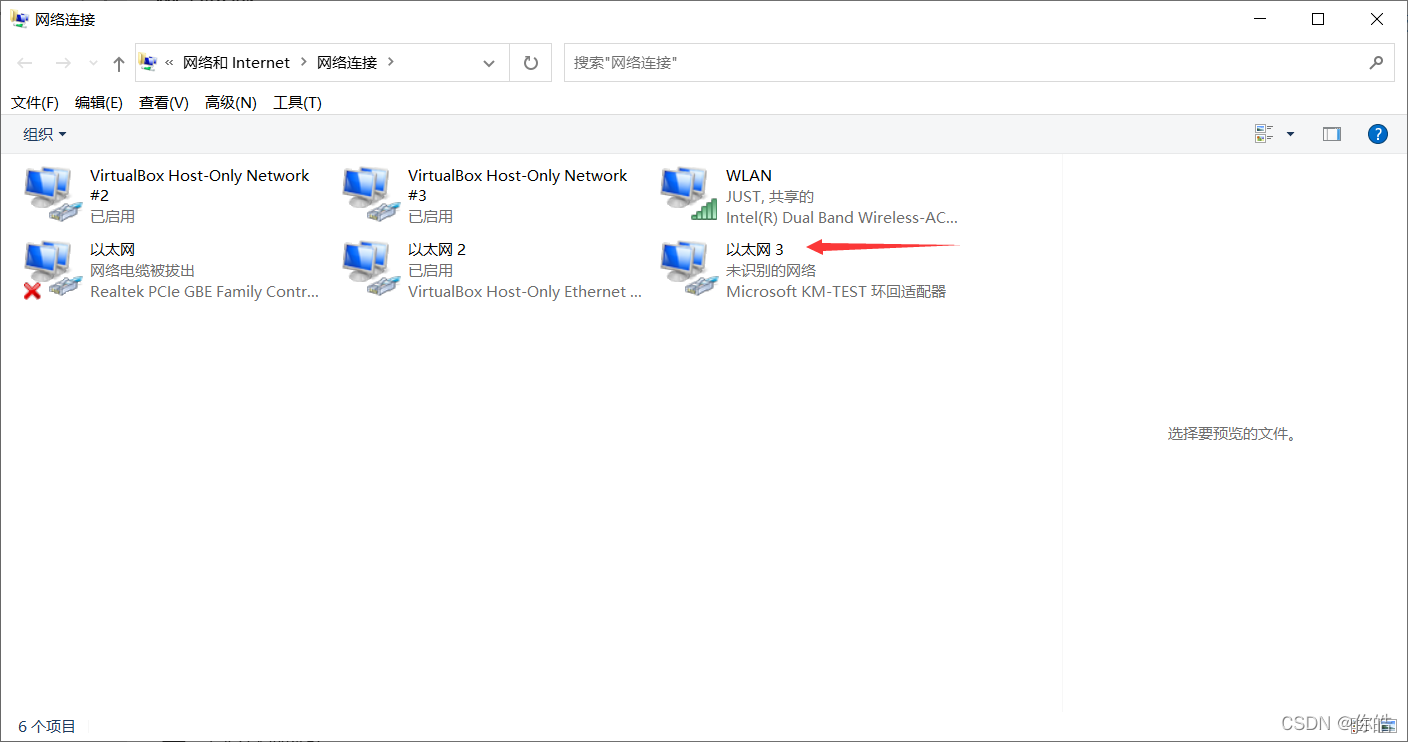Click the network icon in the address bar

(x=148, y=62)
